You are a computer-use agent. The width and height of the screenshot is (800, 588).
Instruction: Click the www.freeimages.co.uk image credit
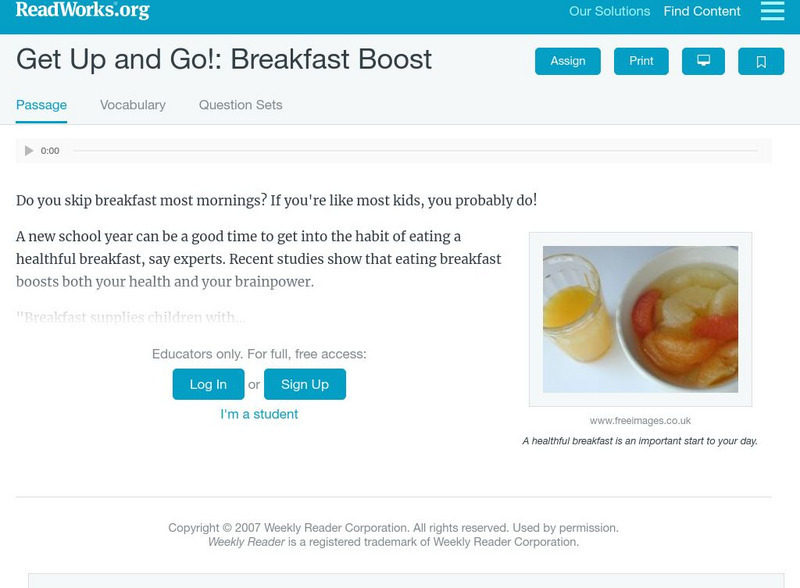[640, 421]
